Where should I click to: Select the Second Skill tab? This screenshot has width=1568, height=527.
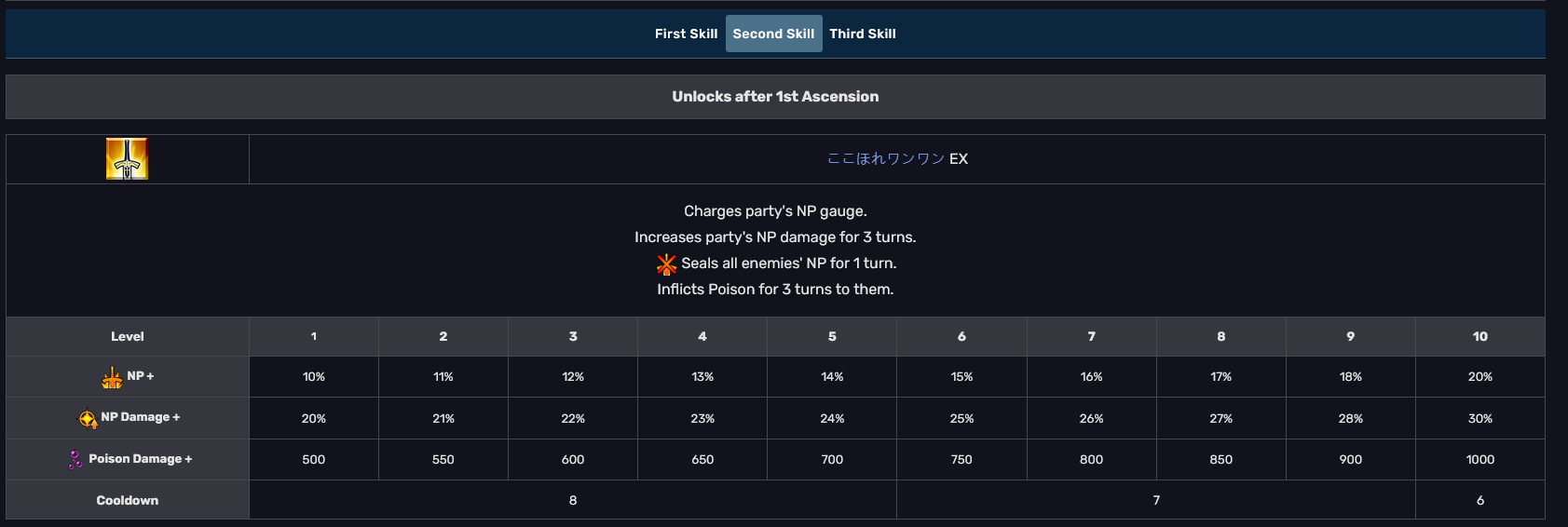coord(773,34)
